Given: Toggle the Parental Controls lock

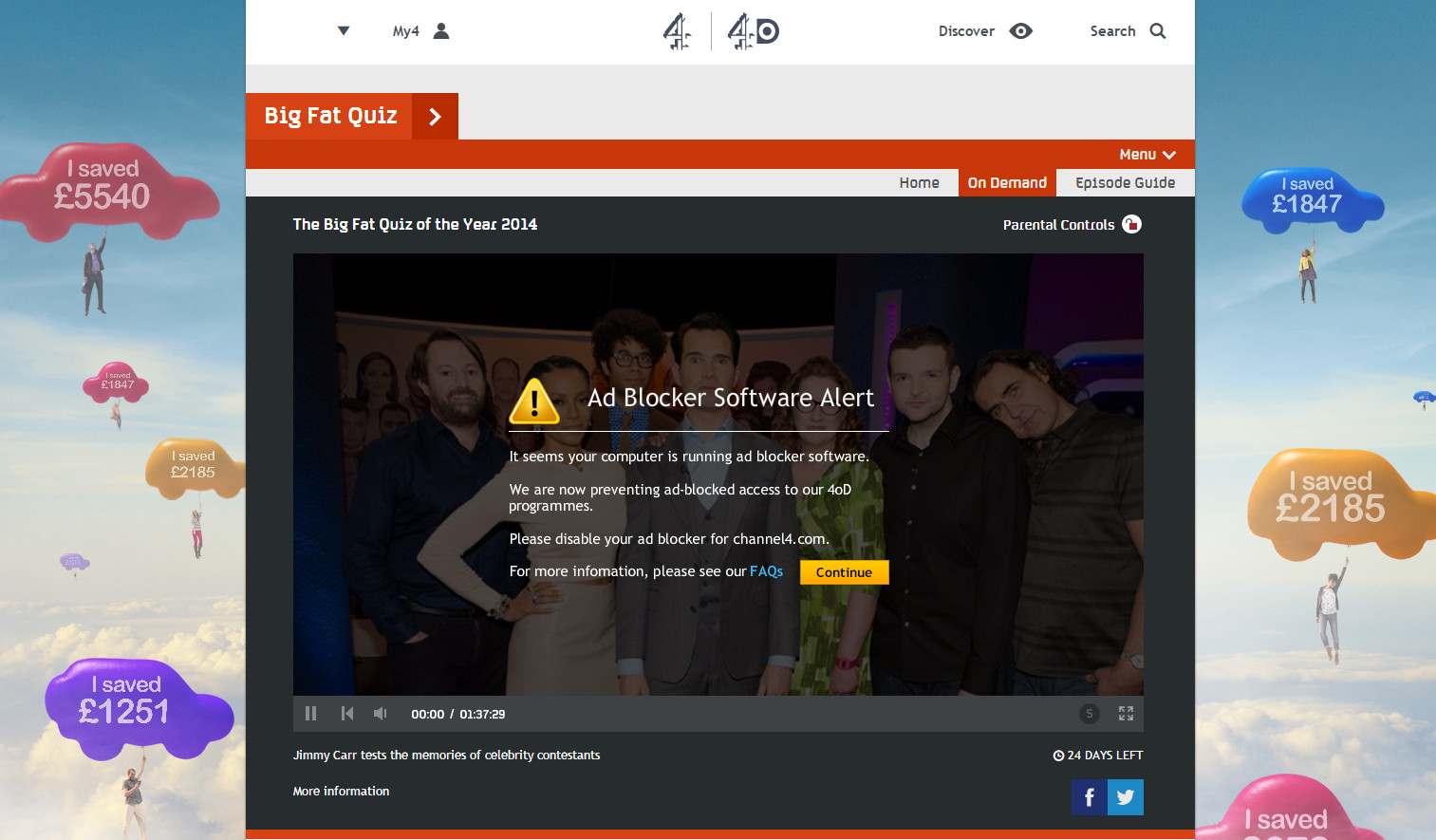Looking at the screenshot, I should pos(1131,225).
